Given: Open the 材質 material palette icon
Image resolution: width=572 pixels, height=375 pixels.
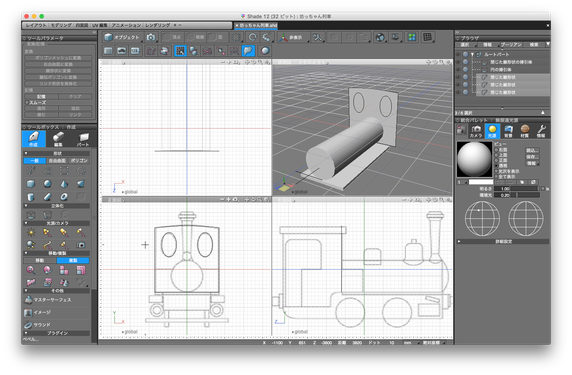Looking at the screenshot, I should (x=525, y=131).
